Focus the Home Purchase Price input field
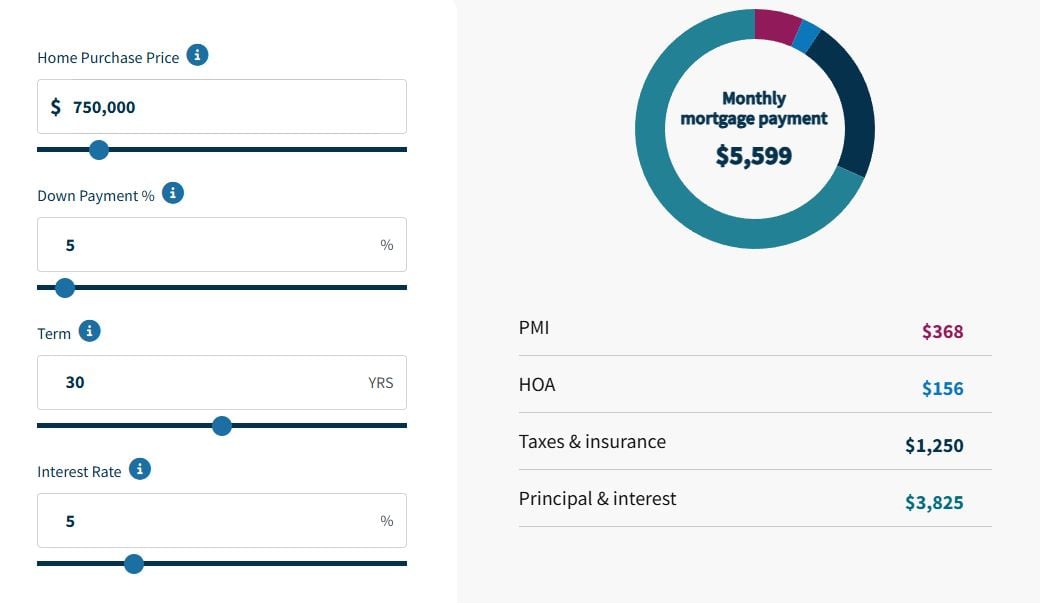Image resolution: width=1040 pixels, height=603 pixels. pos(222,107)
